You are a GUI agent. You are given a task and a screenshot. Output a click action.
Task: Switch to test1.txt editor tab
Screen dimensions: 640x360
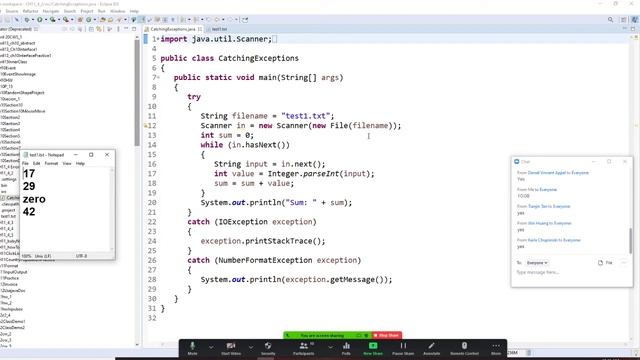coord(217,29)
